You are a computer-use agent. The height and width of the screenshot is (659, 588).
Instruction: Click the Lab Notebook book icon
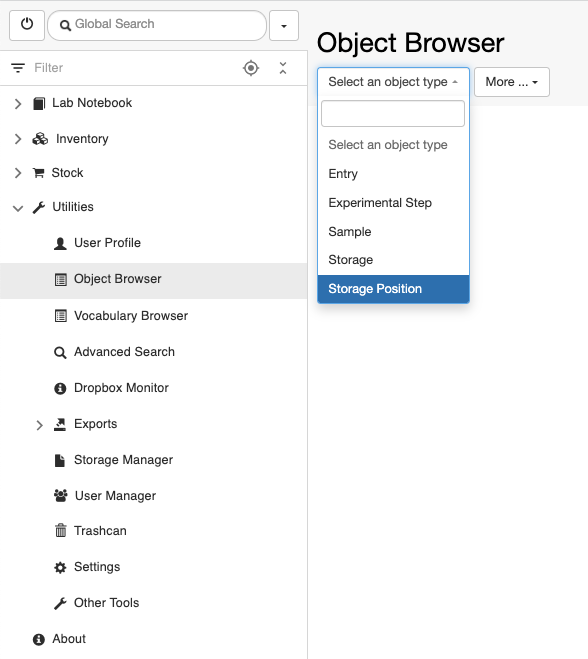[39, 103]
